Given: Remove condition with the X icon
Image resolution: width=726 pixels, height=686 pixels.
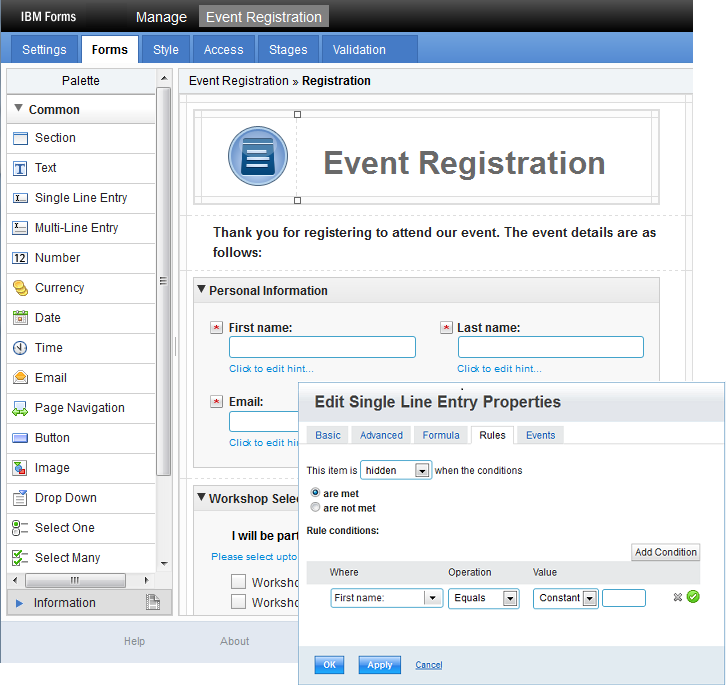Looking at the screenshot, I should (677, 598).
